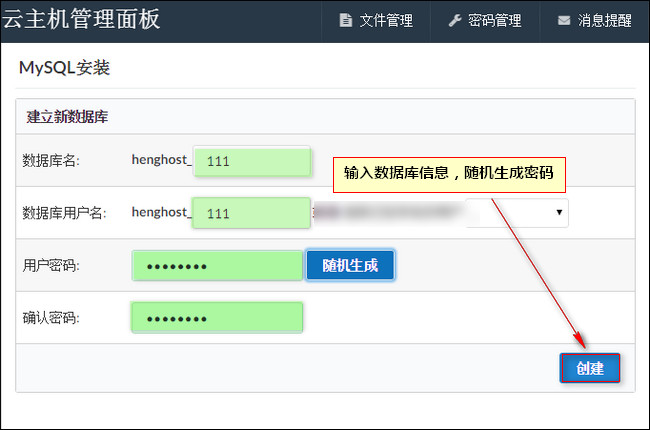Click the wrench icon beside 密码管理
Viewport: 650px width, 430px height.
pyautogui.click(x=454, y=21)
